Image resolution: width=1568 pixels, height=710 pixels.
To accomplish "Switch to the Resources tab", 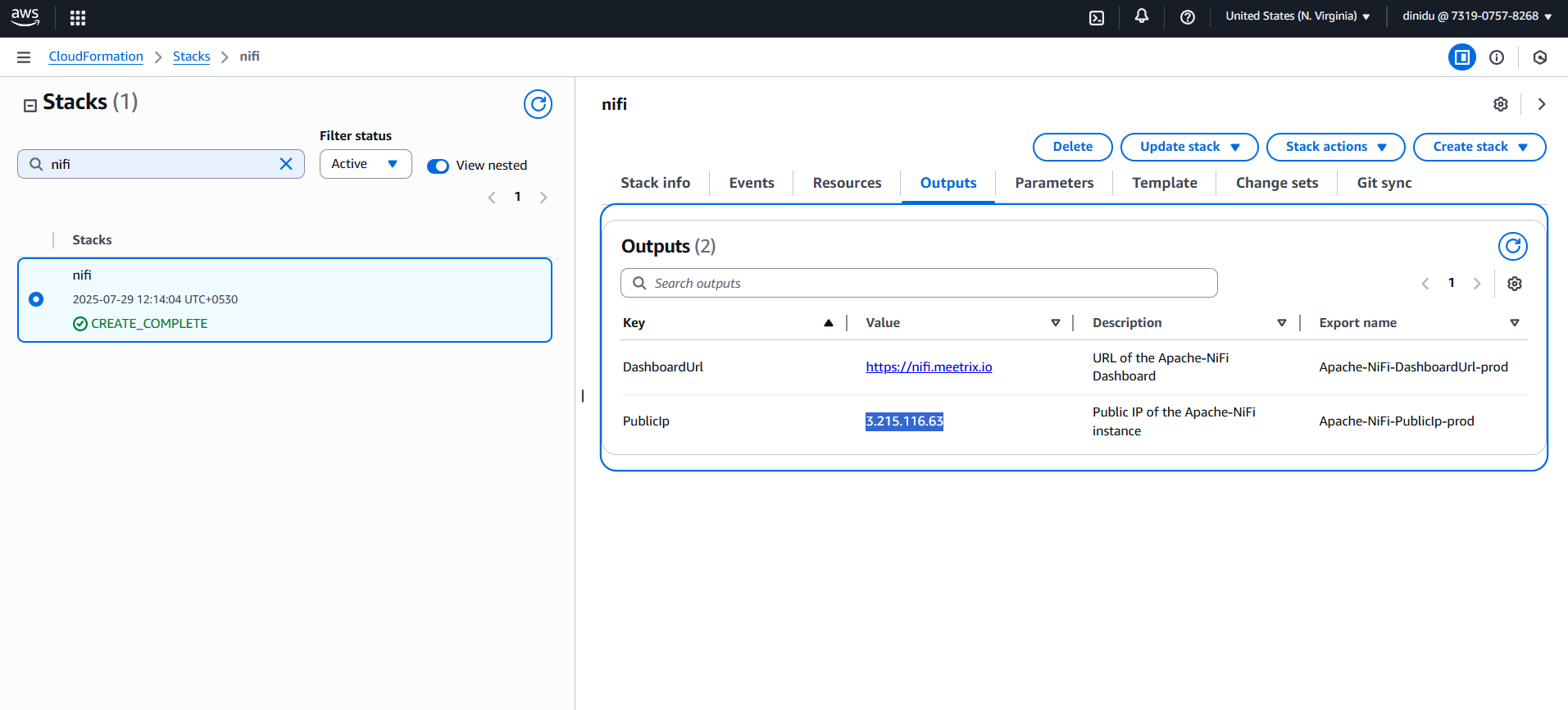I will click(847, 183).
